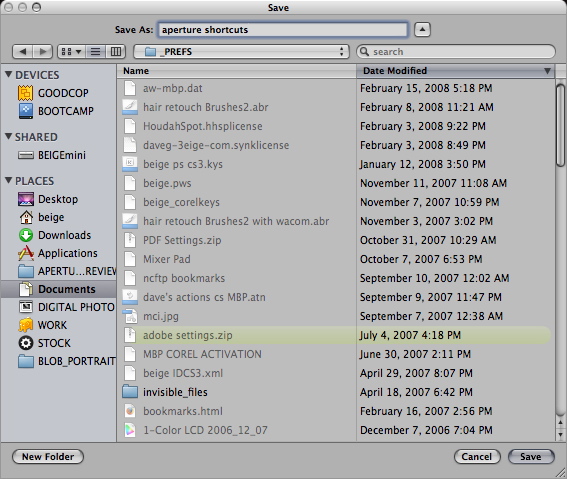Sort by the Name column header
Image resolution: width=567 pixels, height=479 pixels.
point(236,71)
